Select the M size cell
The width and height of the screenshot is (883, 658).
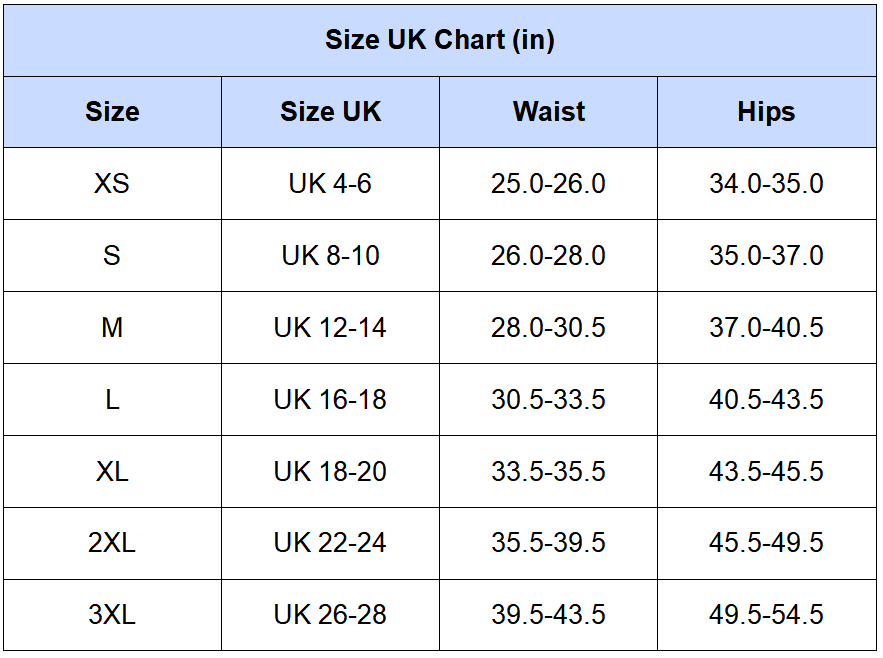tap(112, 327)
